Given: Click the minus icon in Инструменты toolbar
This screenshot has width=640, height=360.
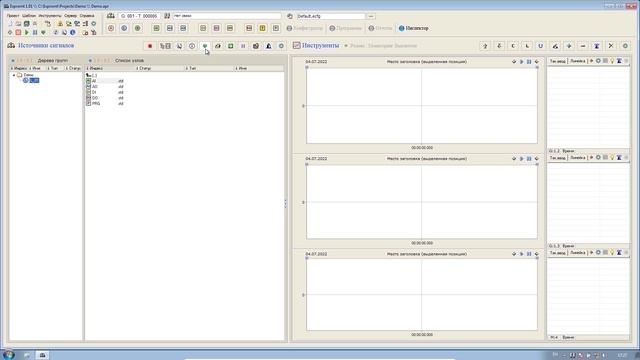Looking at the screenshot, I should (x=583, y=46).
